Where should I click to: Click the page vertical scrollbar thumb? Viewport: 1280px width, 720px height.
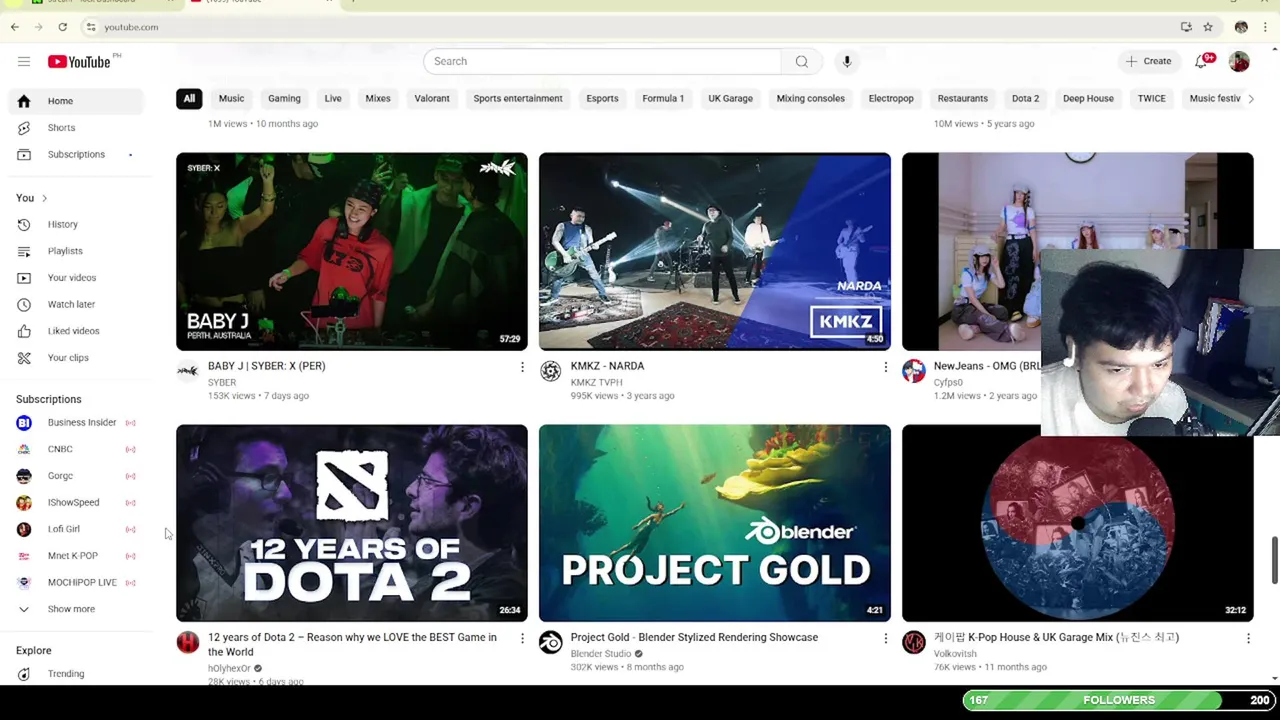tap(1274, 560)
